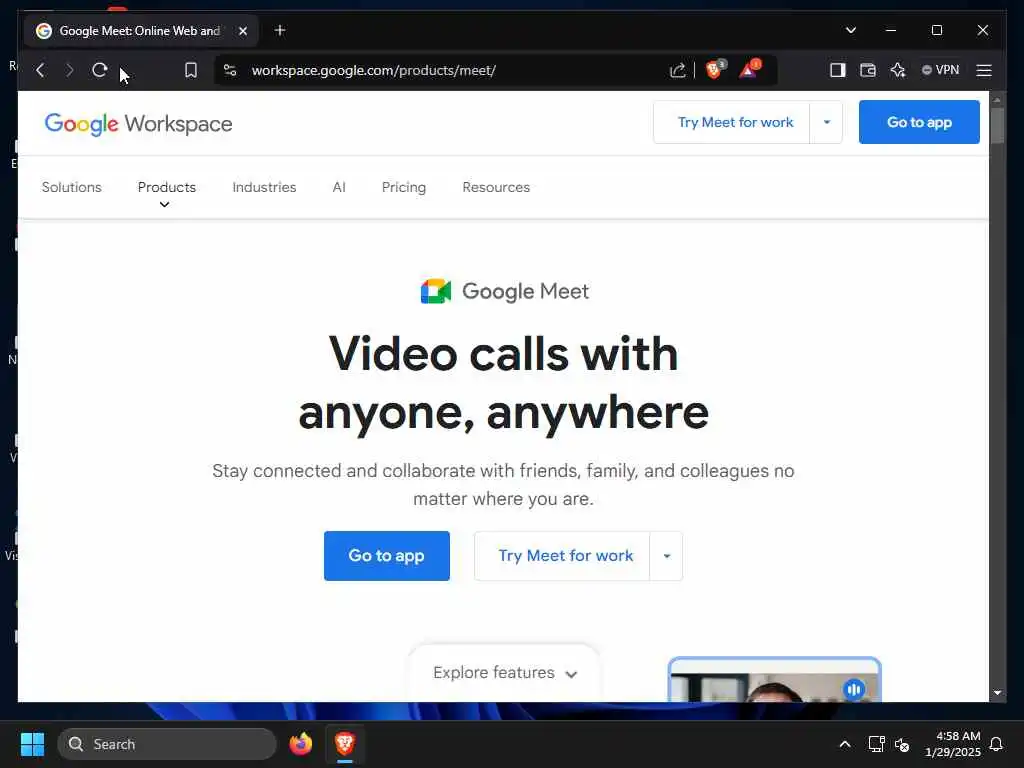The image size is (1024, 768).
Task: Bookmark this page with the bookmark icon
Action: (191, 70)
